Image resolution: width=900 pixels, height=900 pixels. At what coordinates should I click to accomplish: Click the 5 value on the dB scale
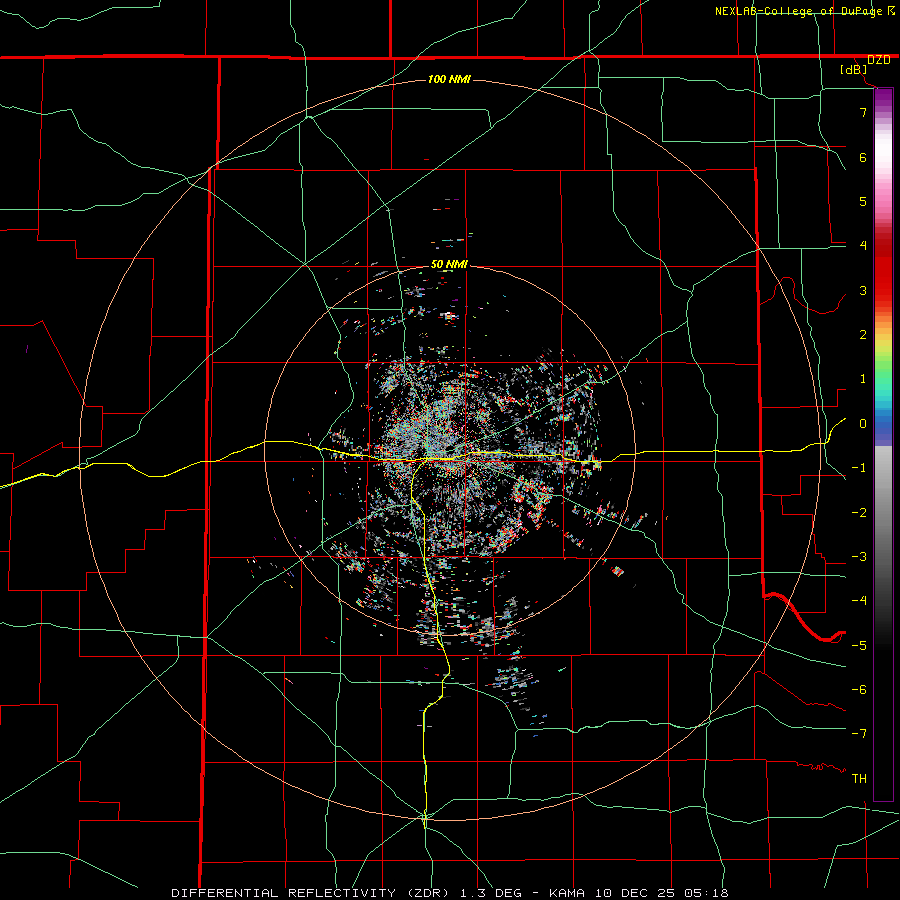click(863, 201)
